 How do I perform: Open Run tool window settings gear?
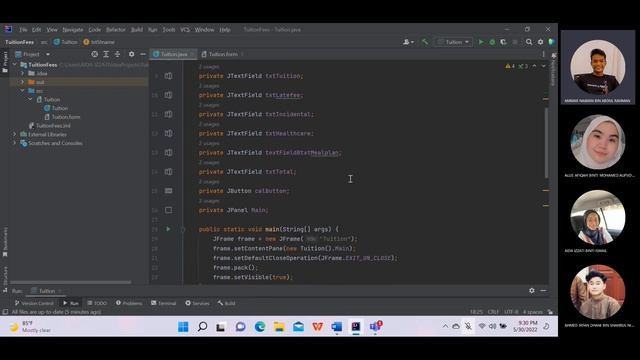pos(531,290)
